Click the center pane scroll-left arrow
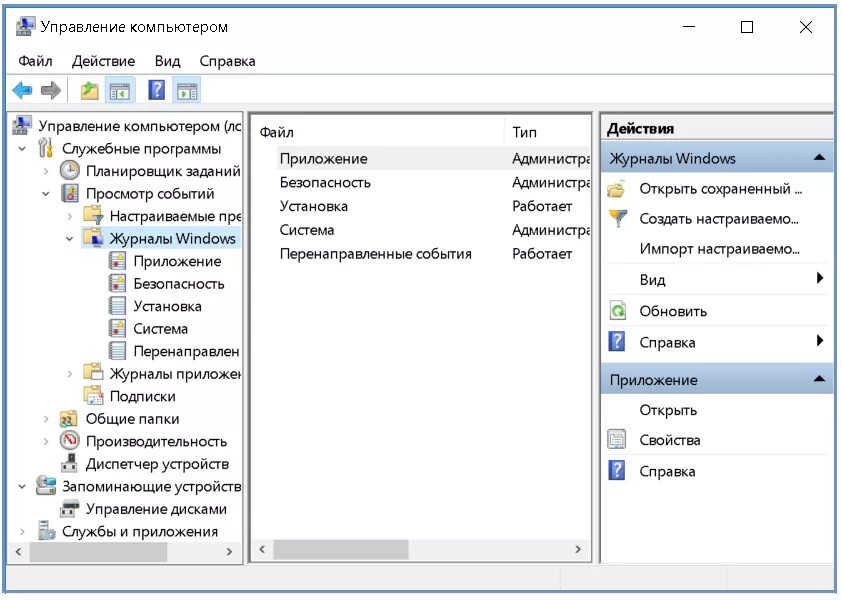Screen dimensions: 842x600 pos(262,549)
